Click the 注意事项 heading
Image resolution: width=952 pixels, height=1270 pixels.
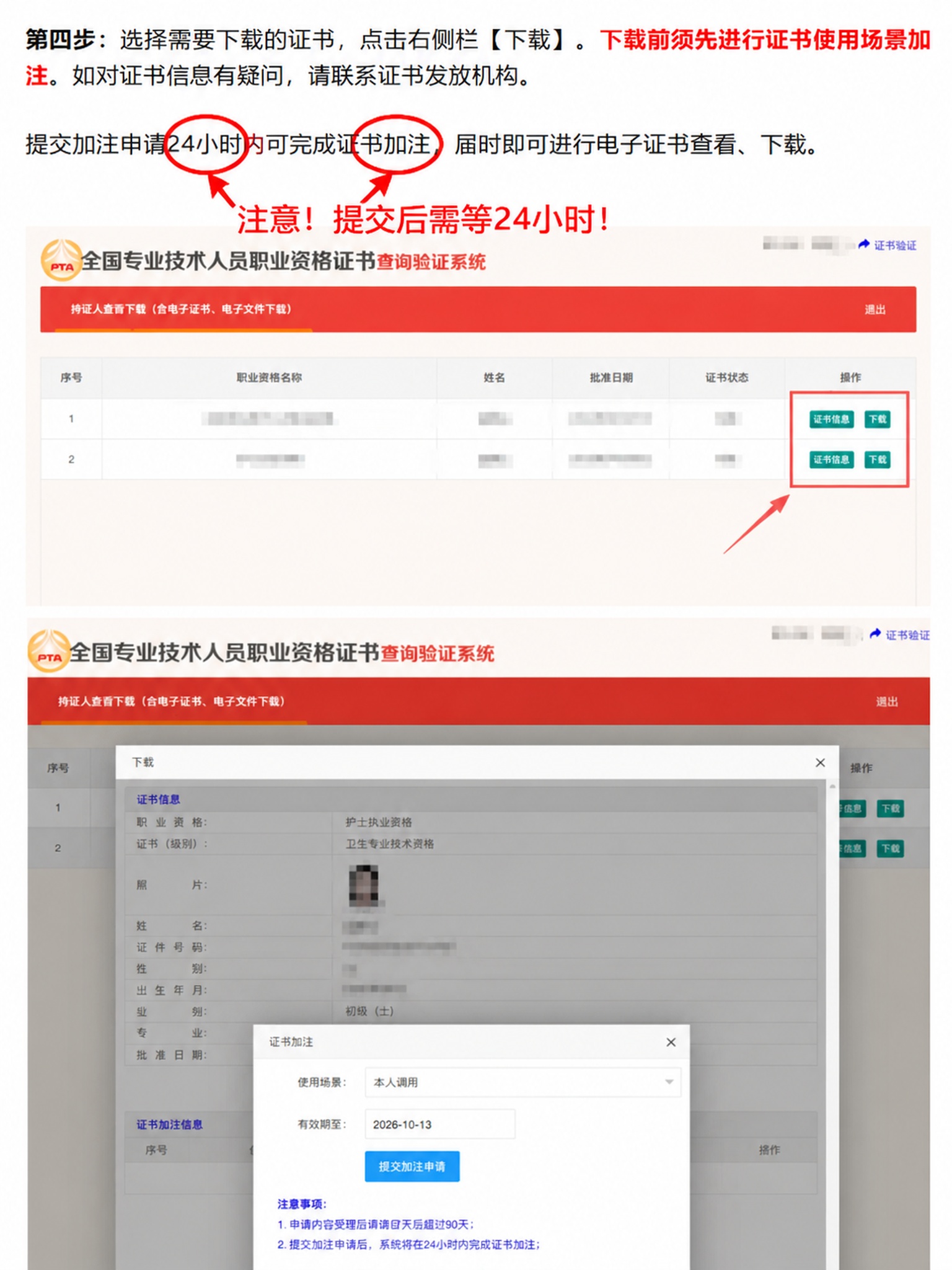point(302,1204)
